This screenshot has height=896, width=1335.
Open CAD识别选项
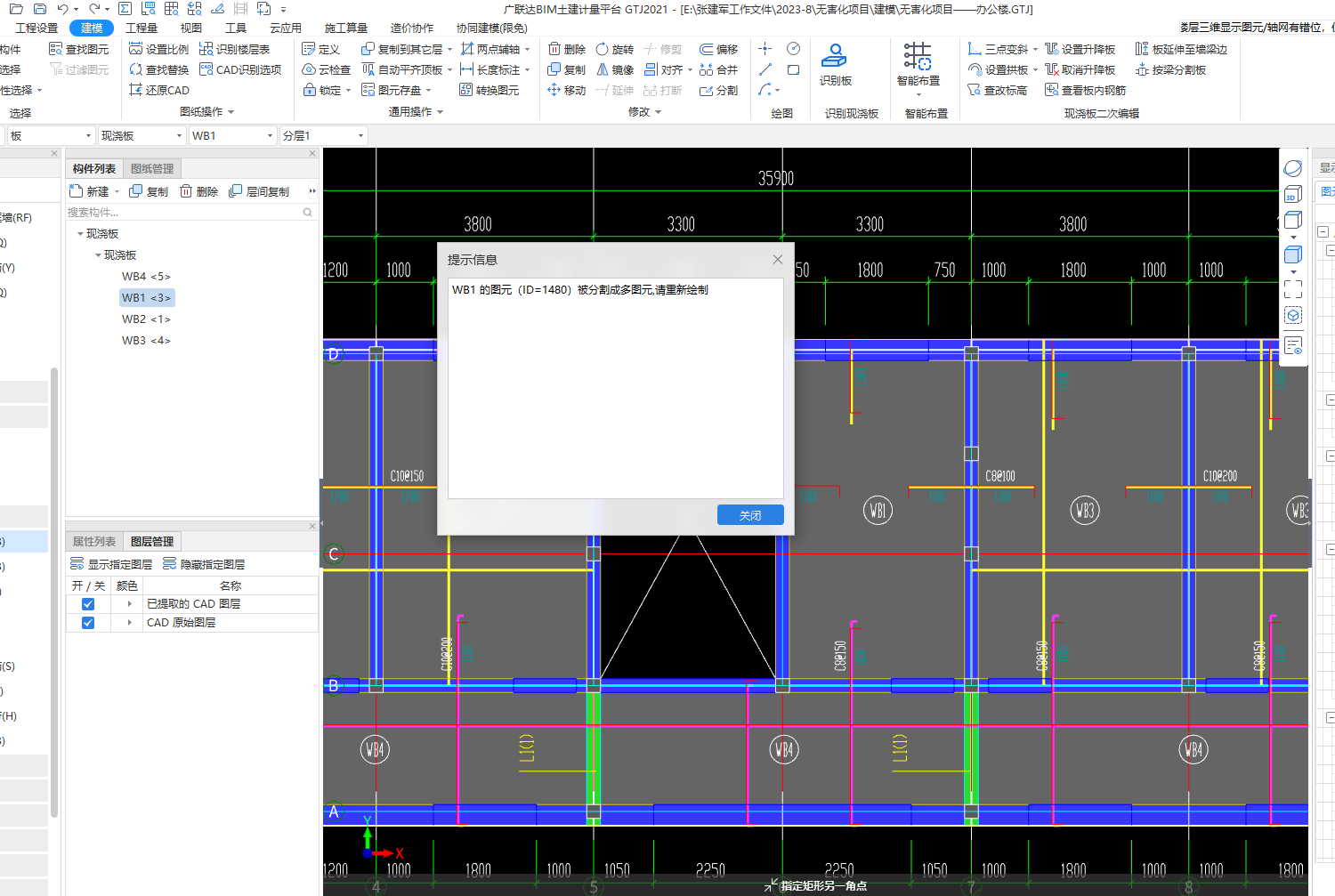240,69
